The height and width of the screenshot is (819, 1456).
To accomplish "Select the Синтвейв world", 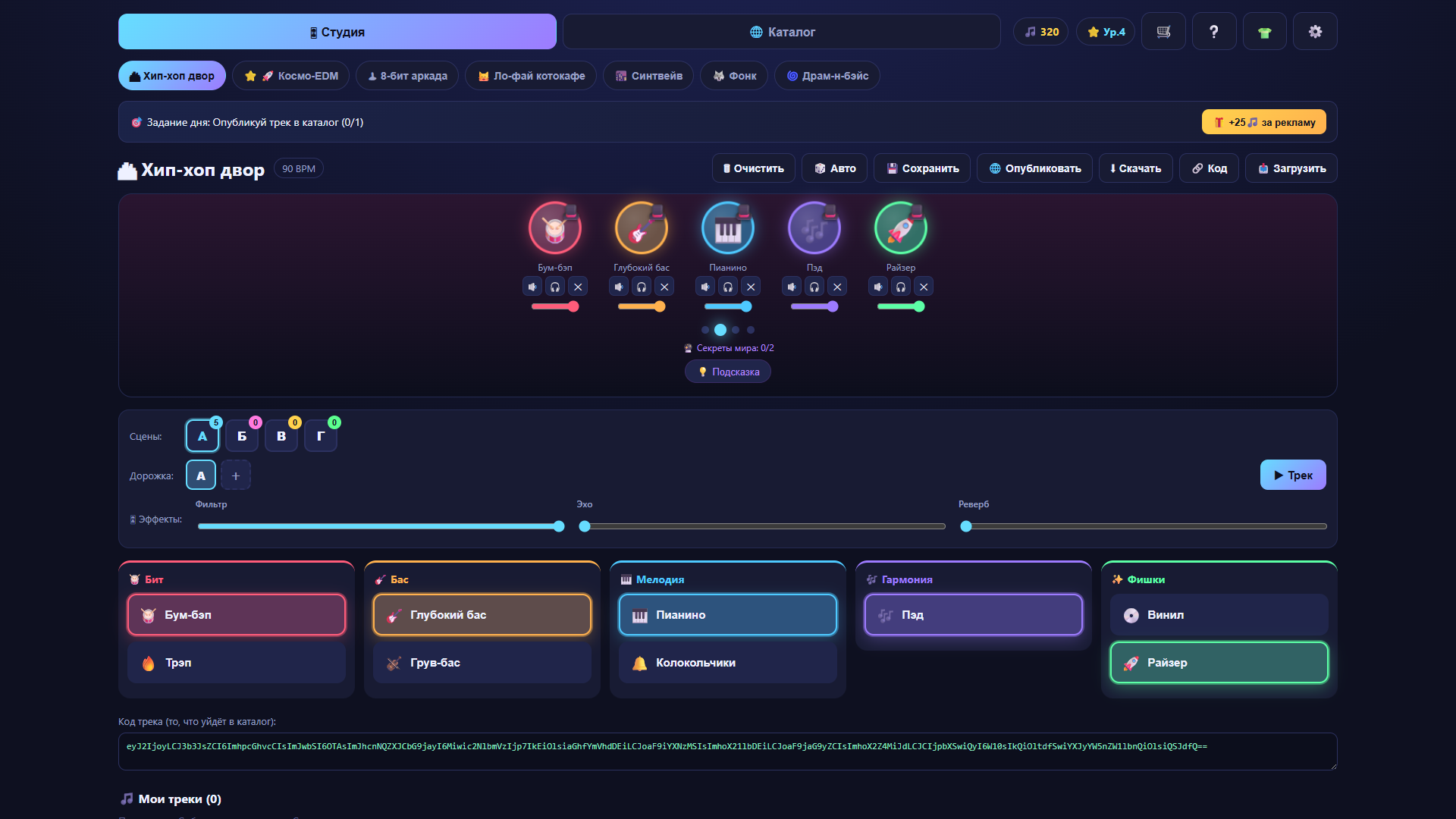I will tap(648, 76).
